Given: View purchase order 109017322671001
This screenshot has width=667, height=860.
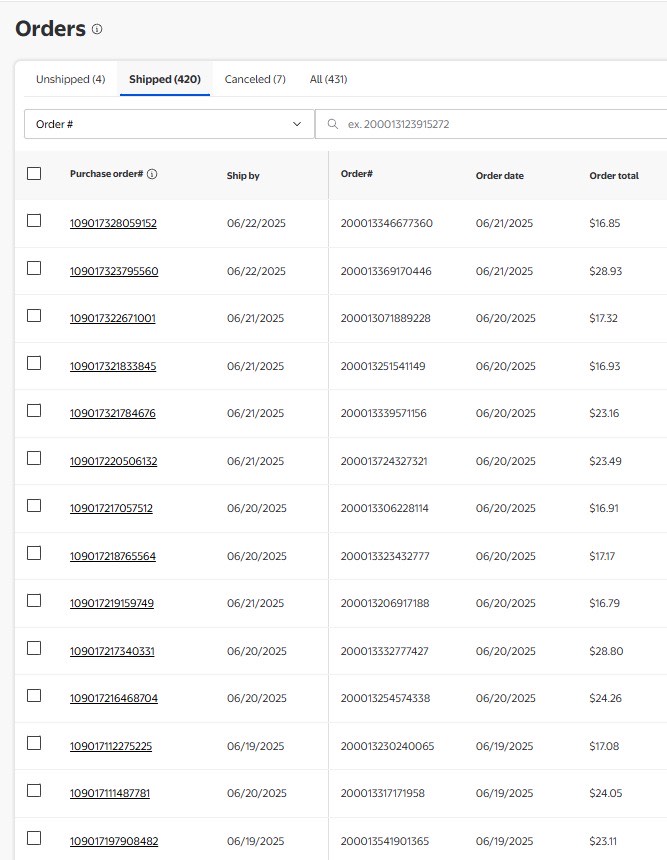Looking at the screenshot, I should (112, 318).
